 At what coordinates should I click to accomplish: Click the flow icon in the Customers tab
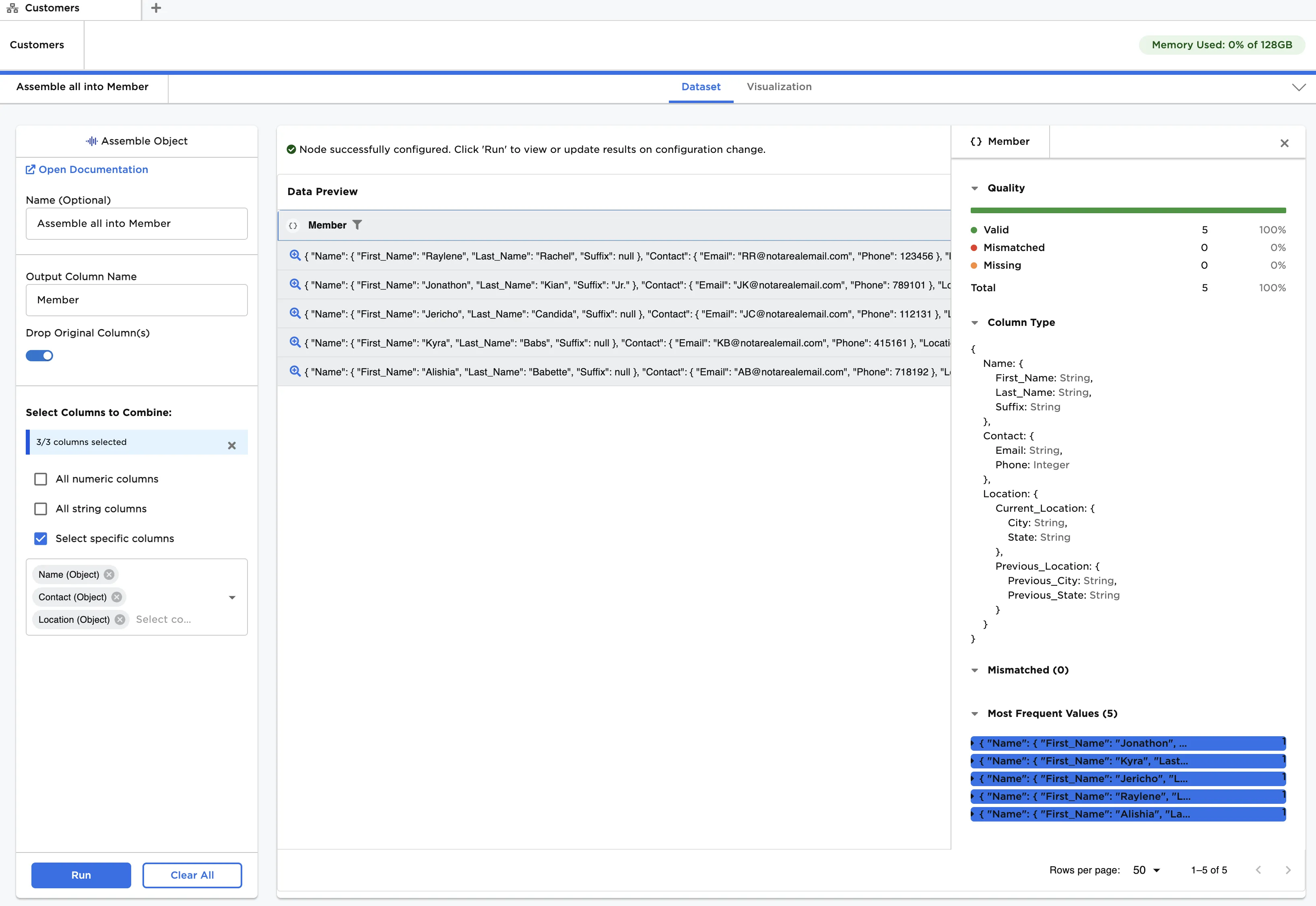[x=12, y=8]
